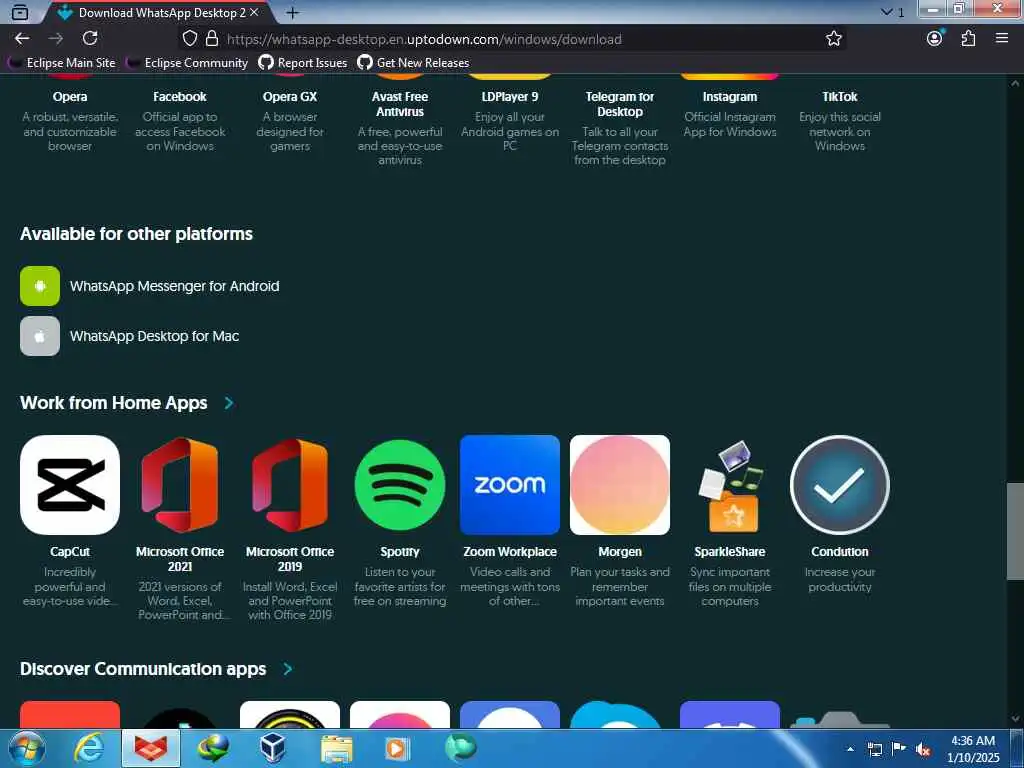Open the Microsoft Office 2019 icon

coord(290,485)
